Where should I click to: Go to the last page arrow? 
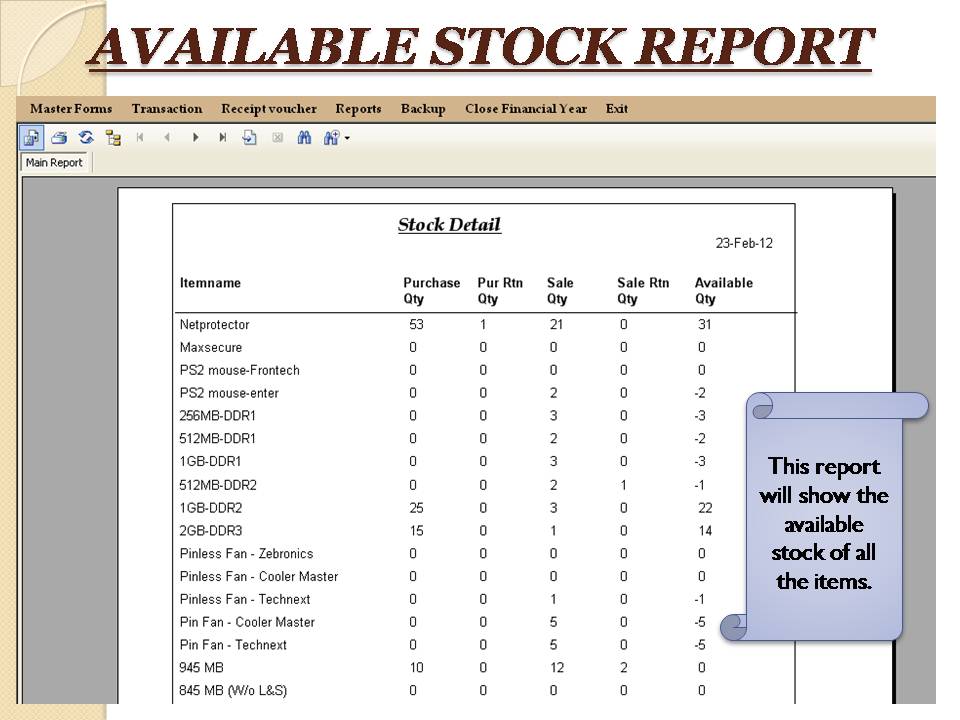click(222, 138)
